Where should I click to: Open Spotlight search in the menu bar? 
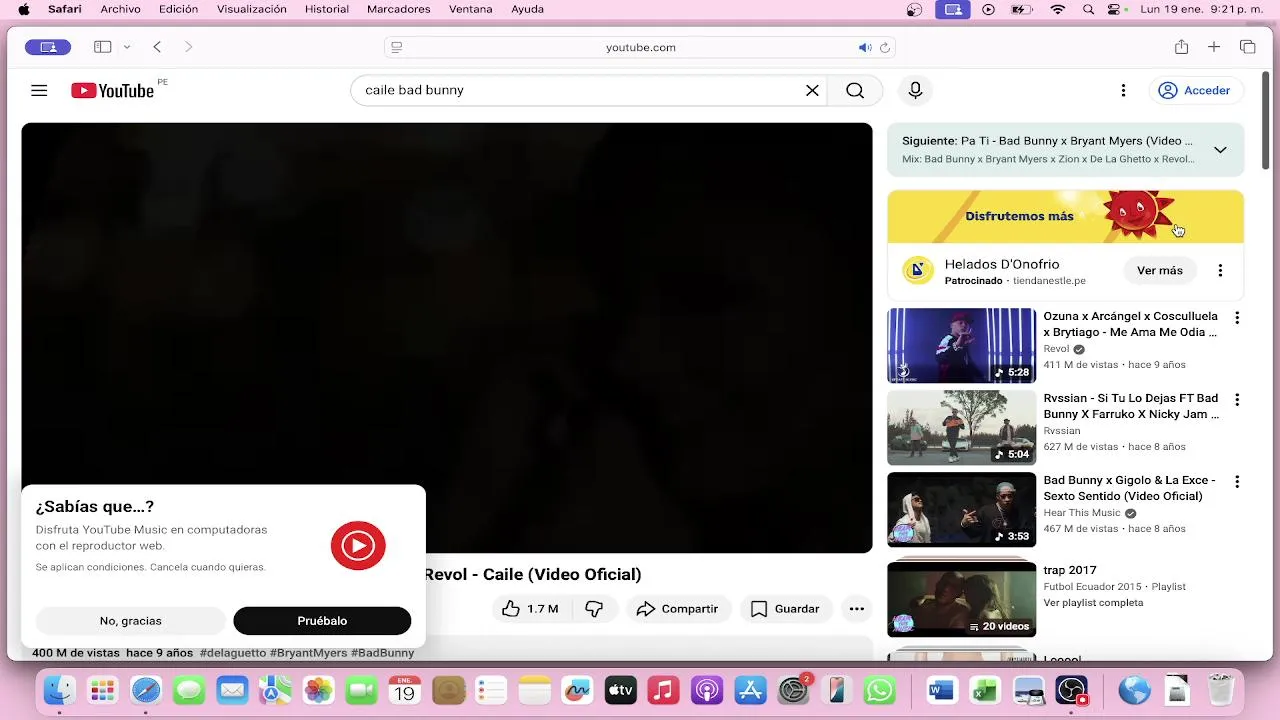[x=1088, y=9]
